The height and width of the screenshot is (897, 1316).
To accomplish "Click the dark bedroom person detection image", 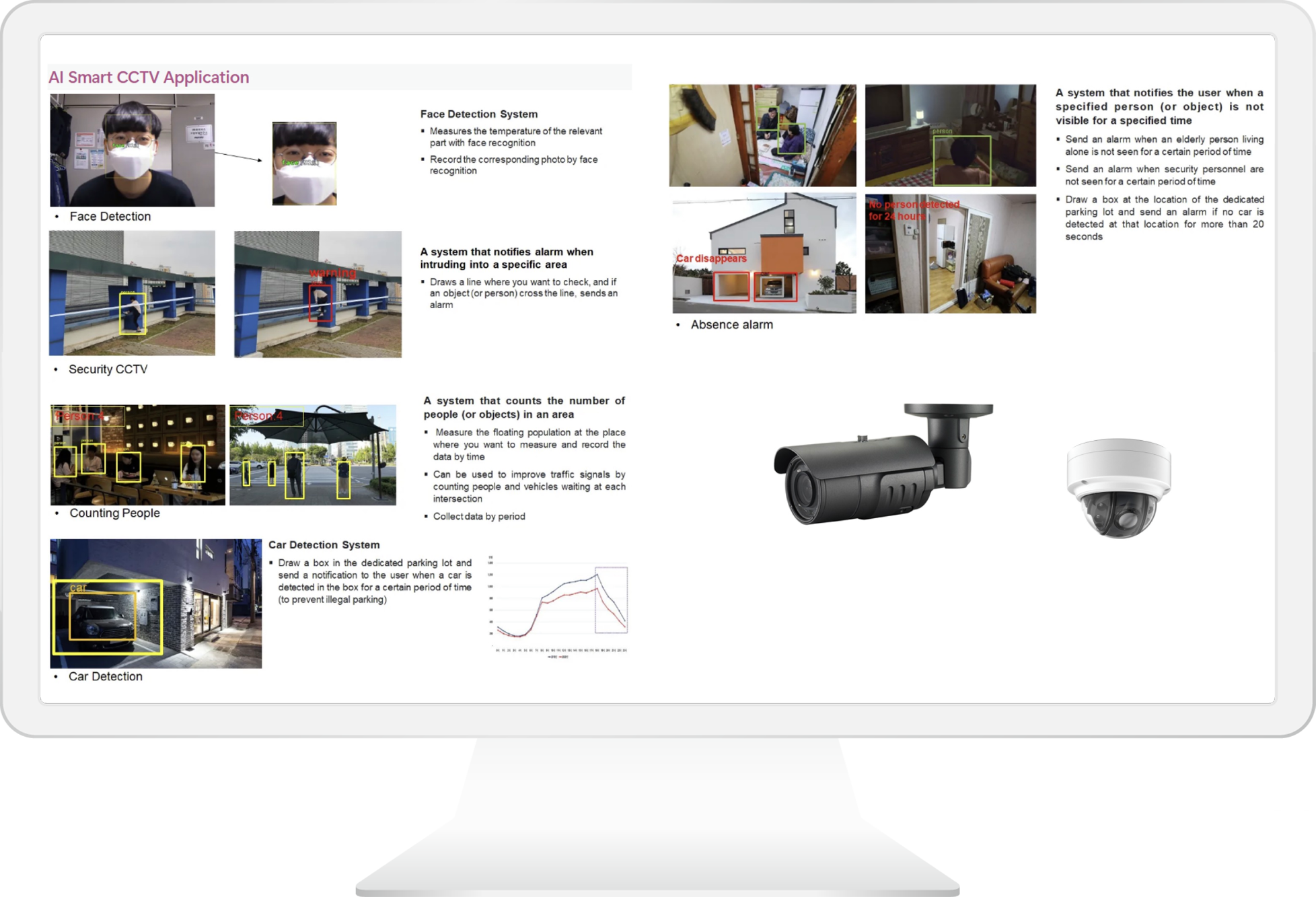I will [950, 135].
